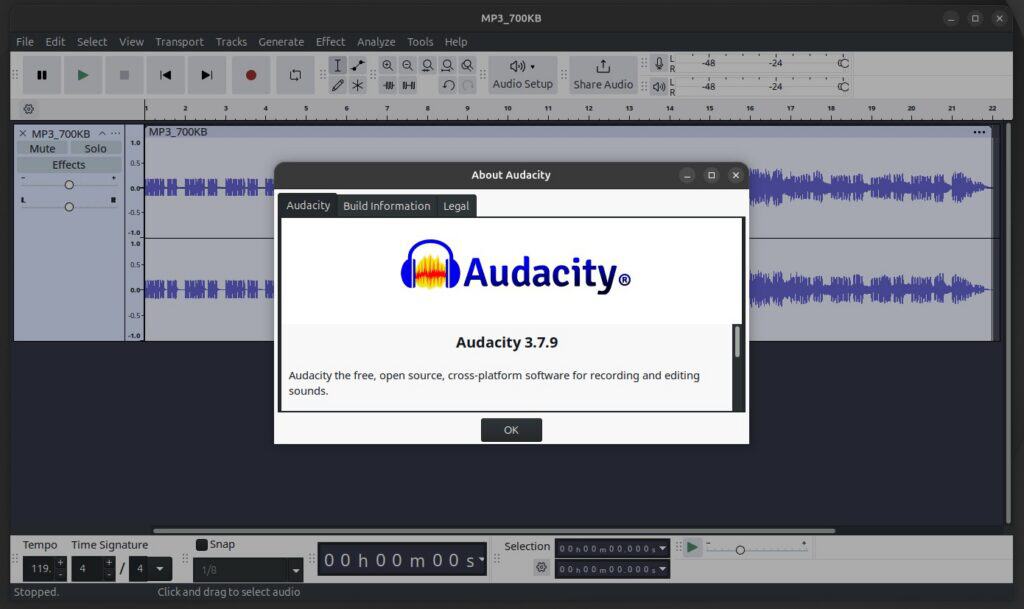1024x609 pixels.
Task: Click the playback meter speaker icon
Action: click(659, 86)
